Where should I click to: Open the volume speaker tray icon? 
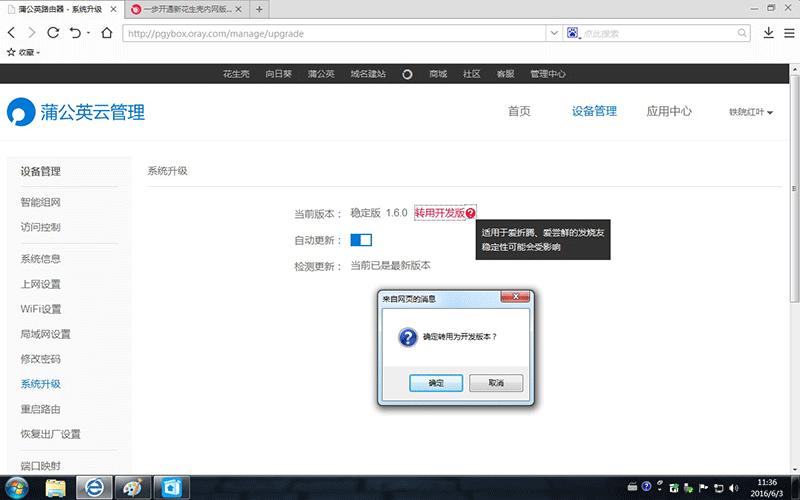point(734,488)
